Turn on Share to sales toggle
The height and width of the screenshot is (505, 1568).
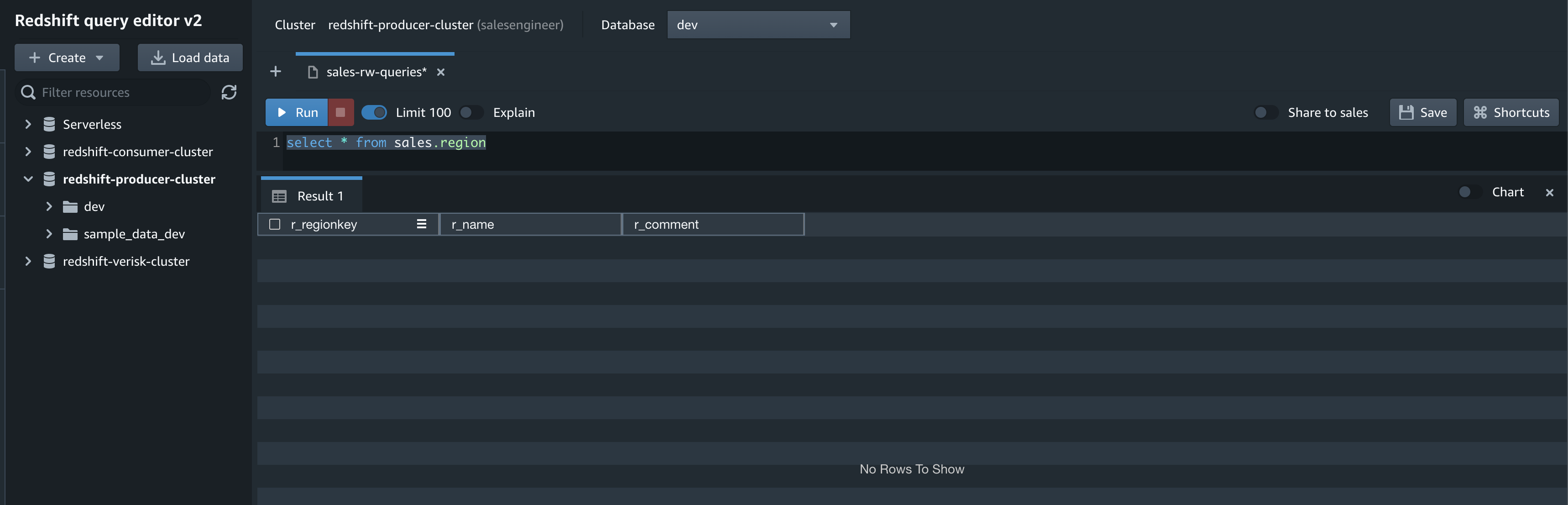1265,112
